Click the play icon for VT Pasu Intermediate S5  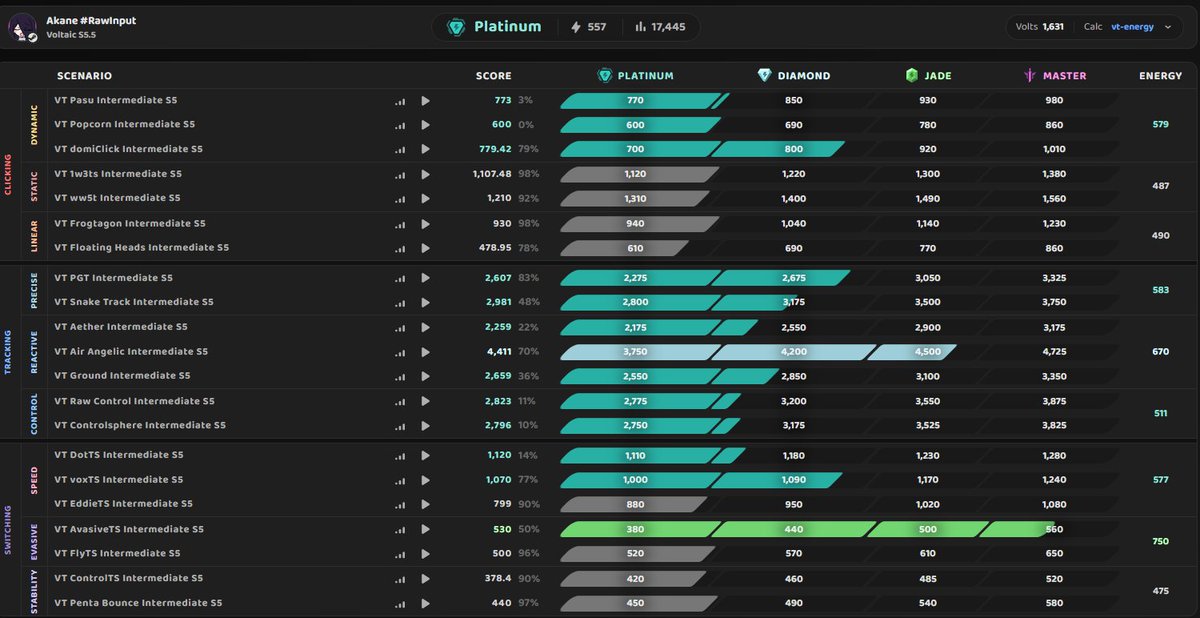[425, 100]
